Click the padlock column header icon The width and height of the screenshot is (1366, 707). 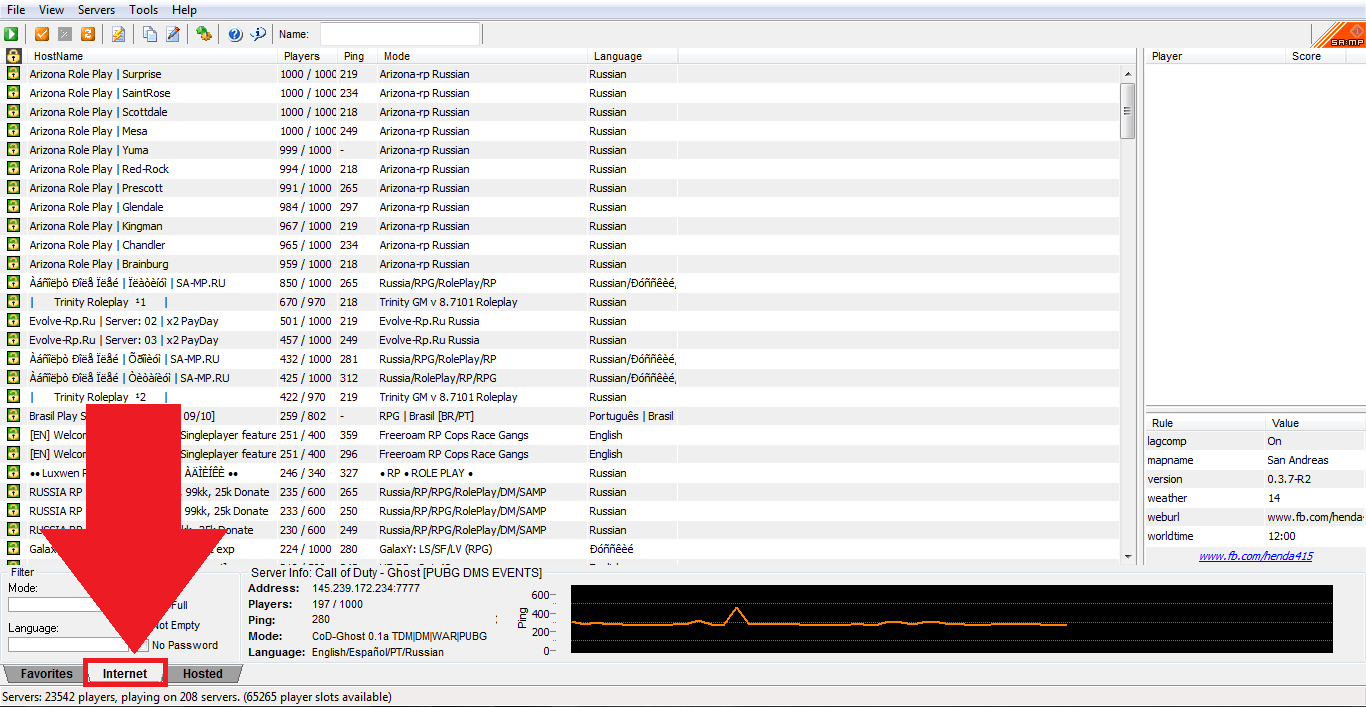(13, 56)
